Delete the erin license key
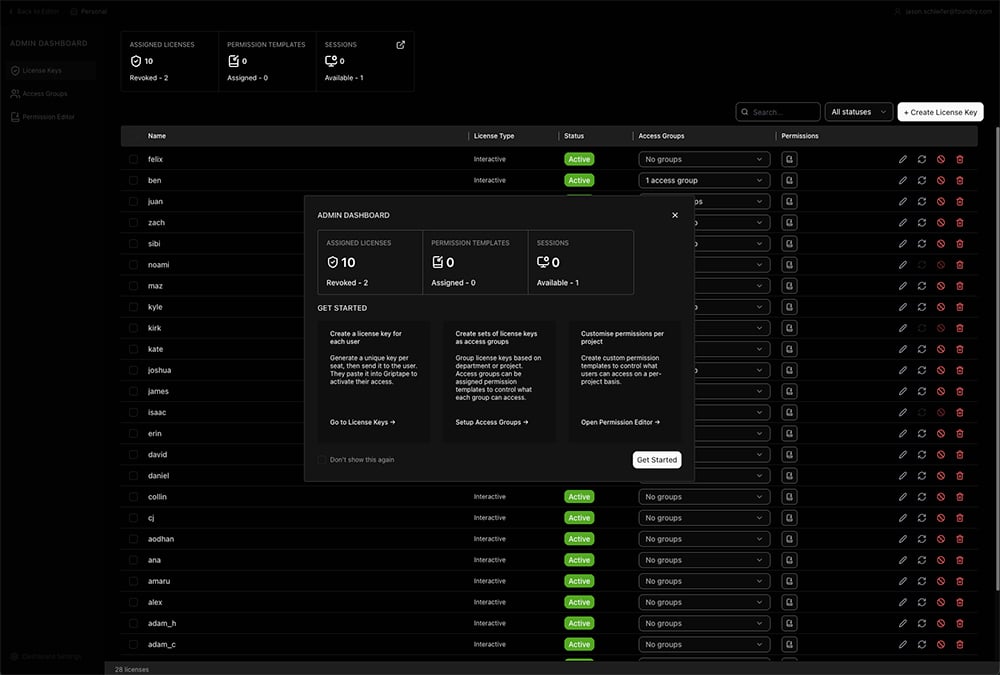 (960, 433)
